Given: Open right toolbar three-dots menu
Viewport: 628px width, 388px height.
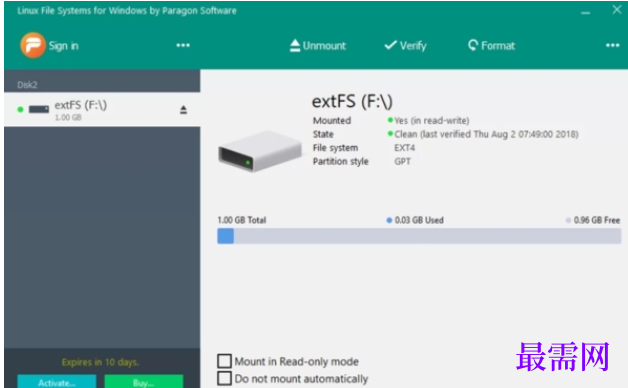Looking at the screenshot, I should point(612,45).
